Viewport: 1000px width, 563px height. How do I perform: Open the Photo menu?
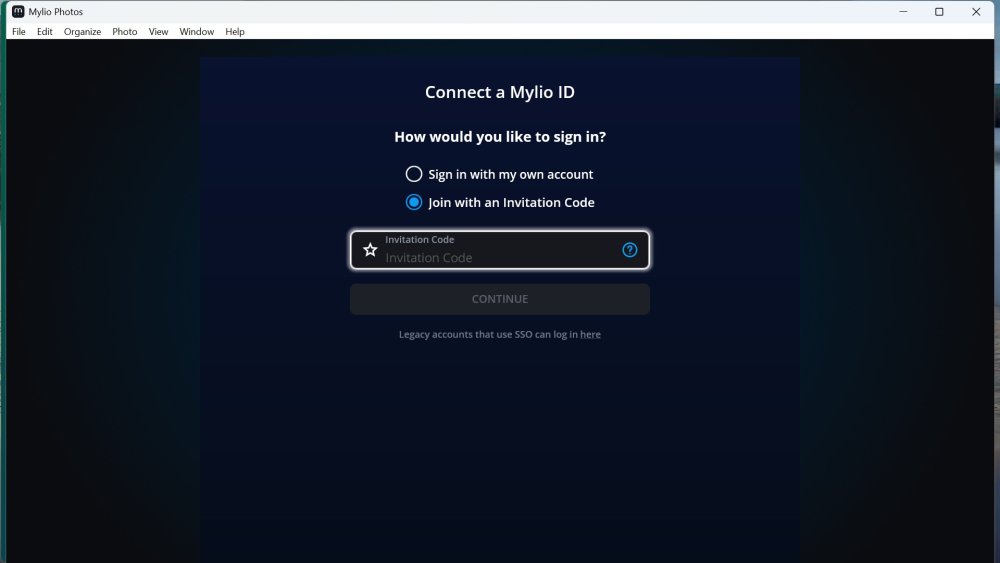point(124,31)
